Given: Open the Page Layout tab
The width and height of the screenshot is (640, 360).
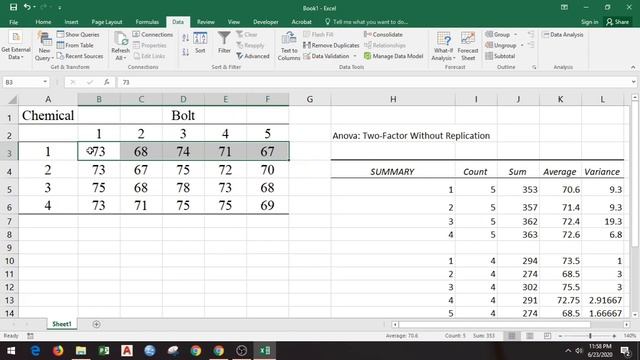Looking at the screenshot, I should [x=107, y=22].
